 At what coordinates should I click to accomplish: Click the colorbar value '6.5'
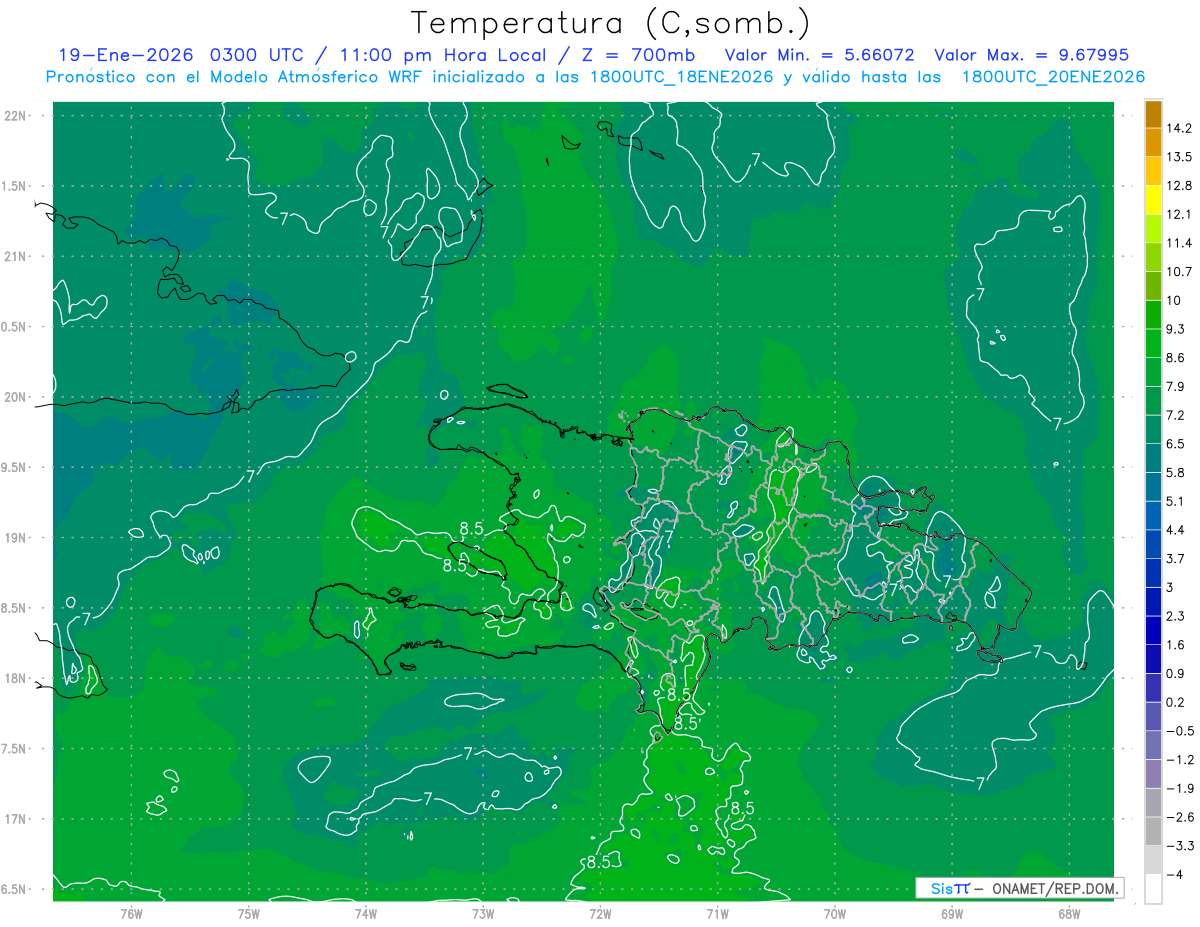[x=1177, y=444]
